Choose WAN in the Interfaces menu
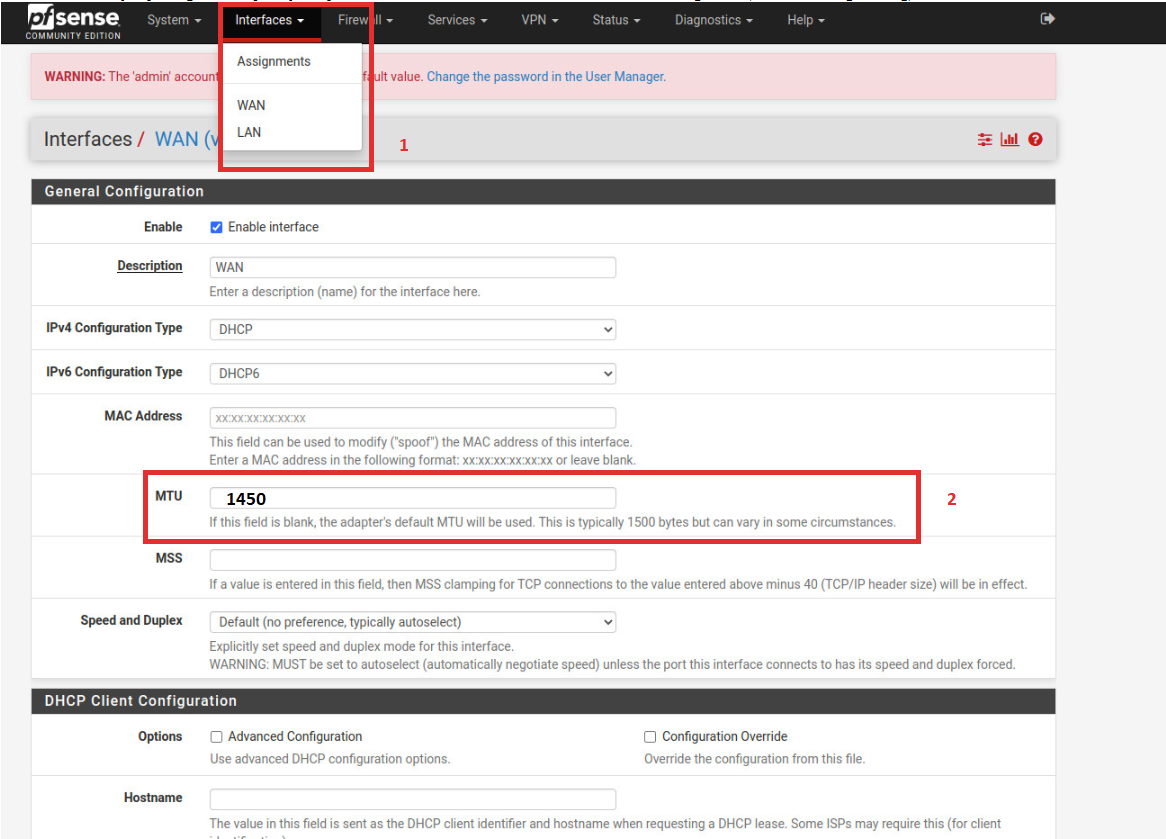This screenshot has width=1166, height=839. [251, 105]
